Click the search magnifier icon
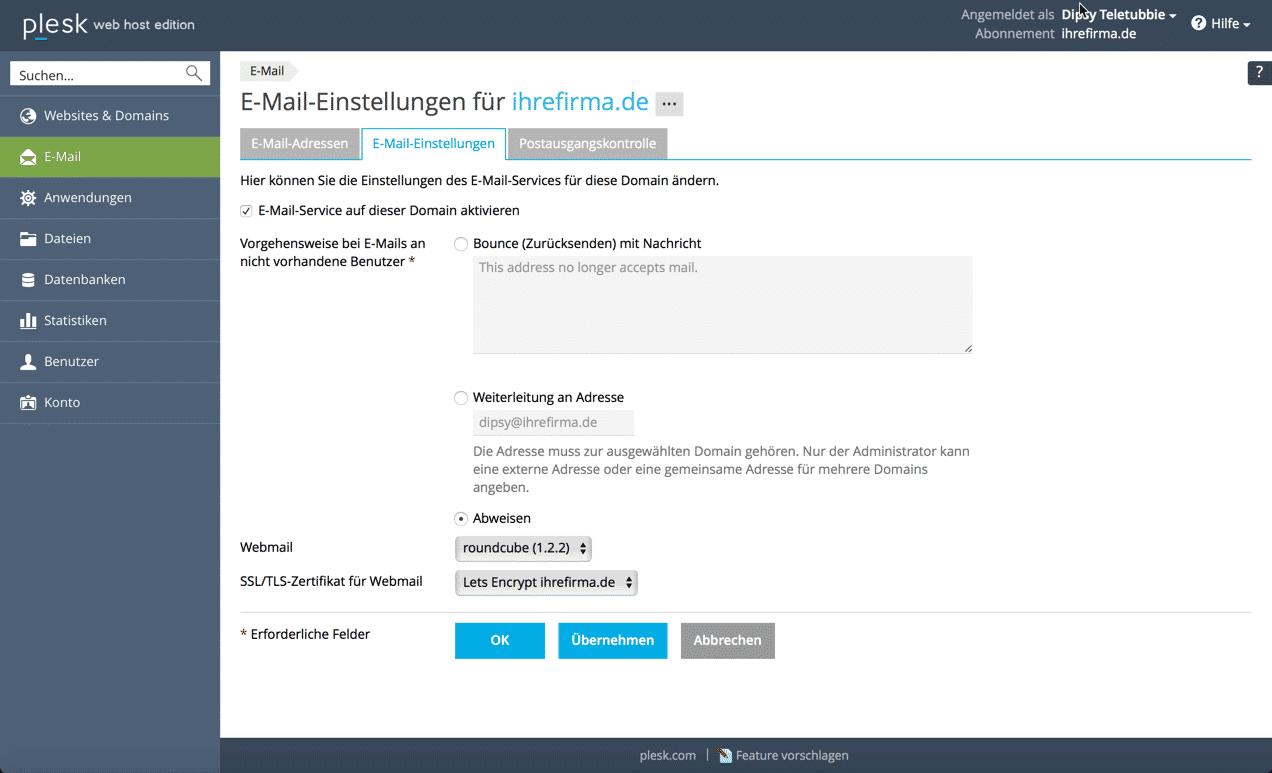Screen dimensions: 1272x773 (194, 74)
